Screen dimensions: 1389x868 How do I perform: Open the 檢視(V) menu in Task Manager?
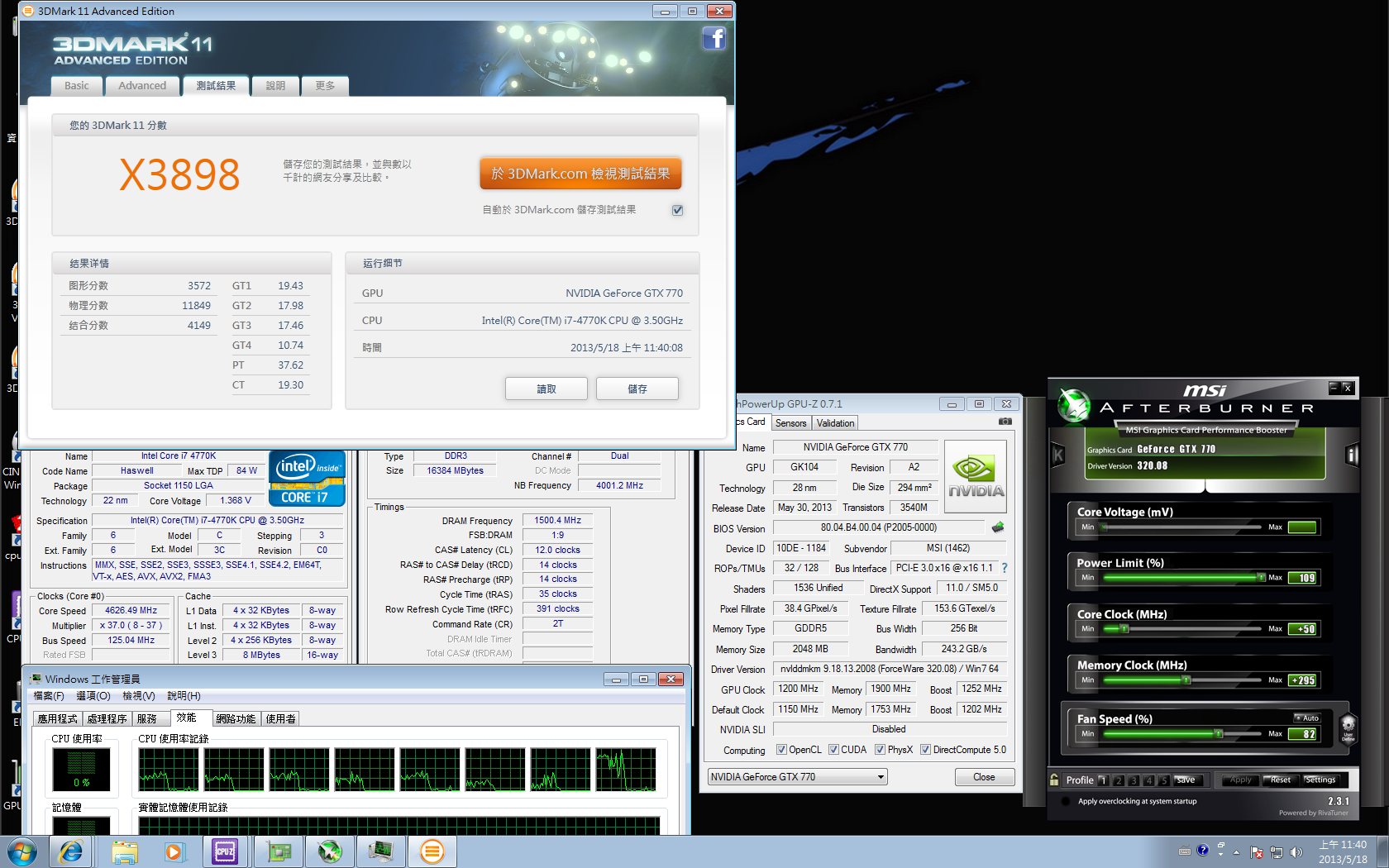coord(138,696)
